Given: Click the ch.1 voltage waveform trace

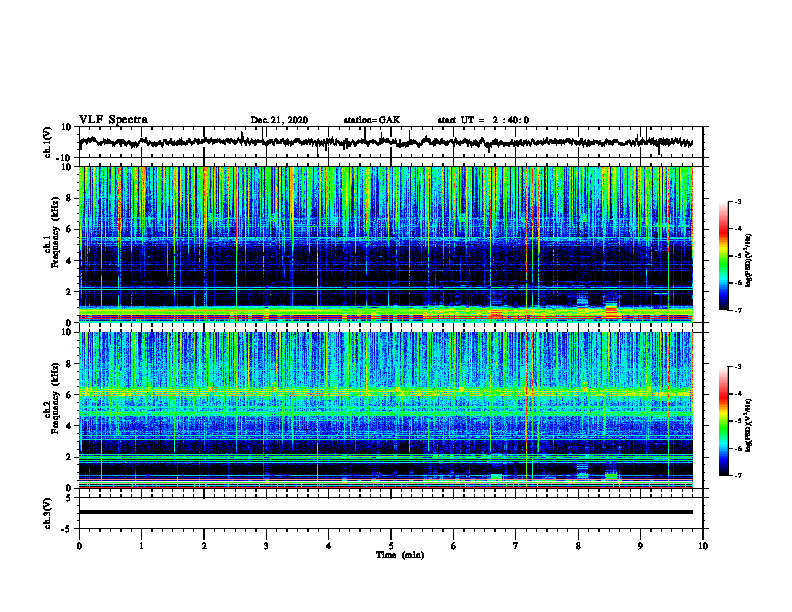Looking at the screenshot, I should (x=385, y=142).
